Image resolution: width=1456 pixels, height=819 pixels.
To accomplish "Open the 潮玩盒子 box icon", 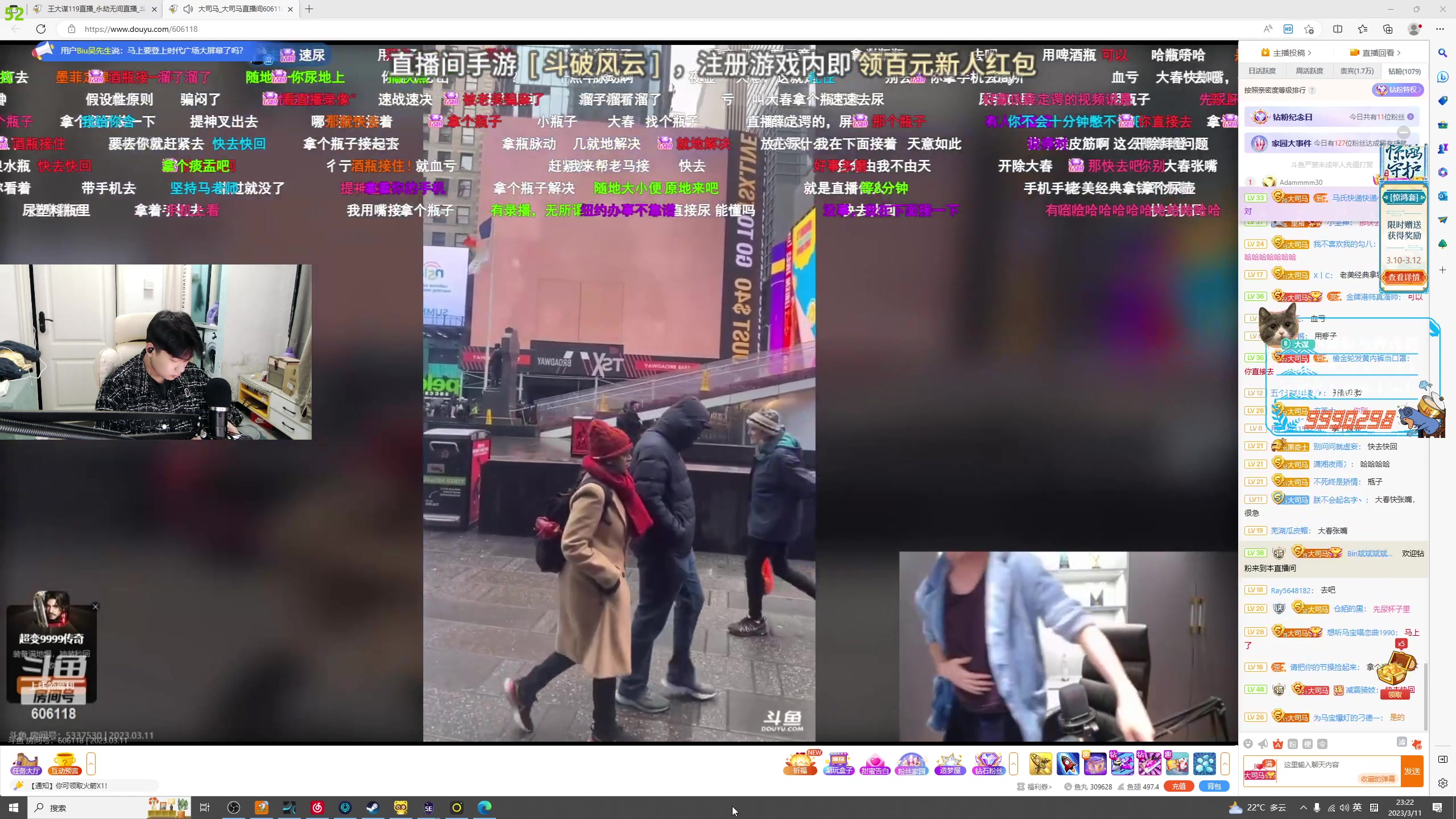I will click(838, 763).
